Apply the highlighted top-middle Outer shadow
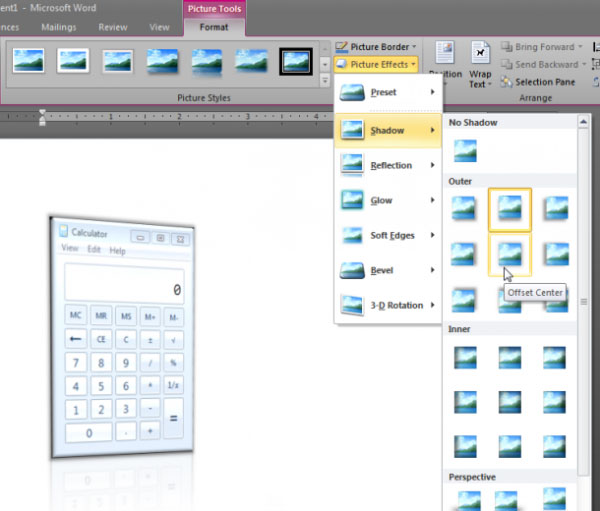The height and width of the screenshot is (511, 600). click(x=510, y=209)
